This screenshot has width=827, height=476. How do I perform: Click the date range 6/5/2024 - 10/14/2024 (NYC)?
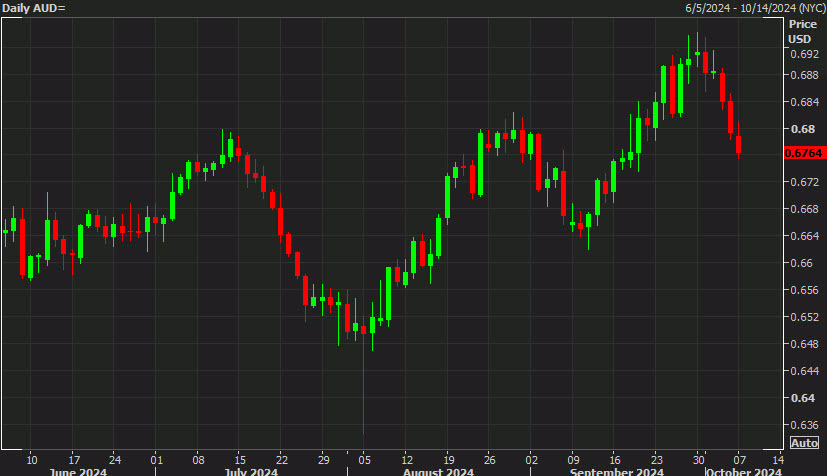click(755, 8)
